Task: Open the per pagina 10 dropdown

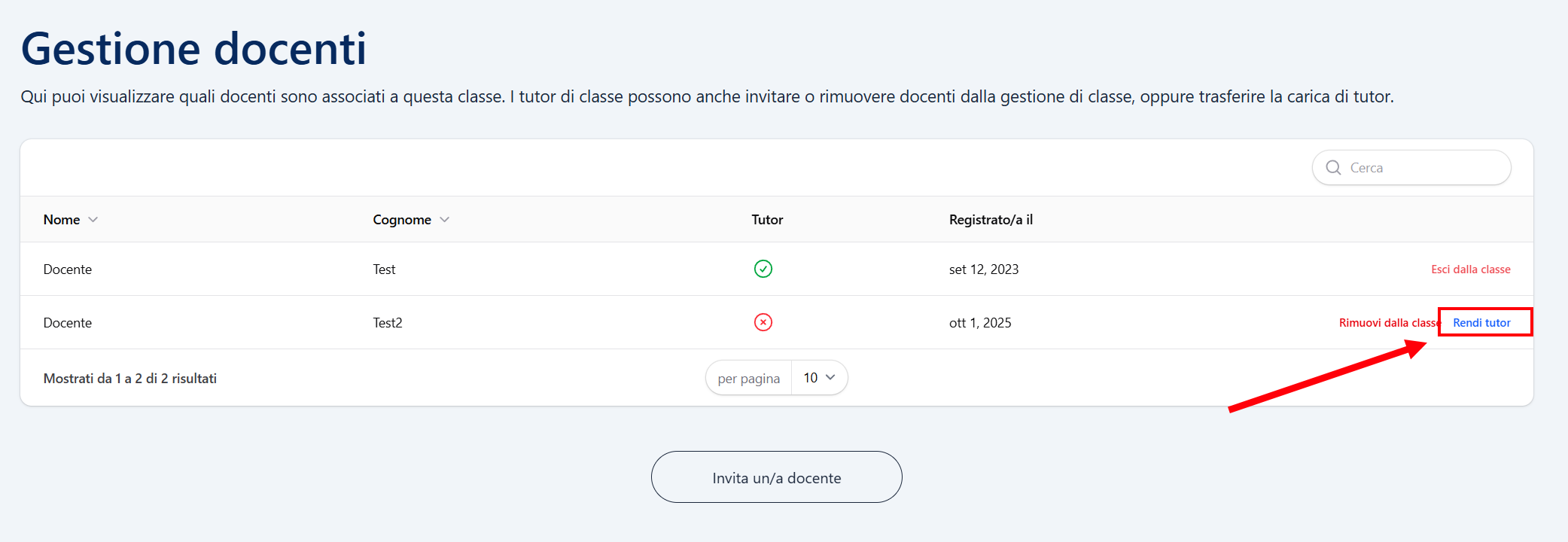Action: (x=819, y=378)
